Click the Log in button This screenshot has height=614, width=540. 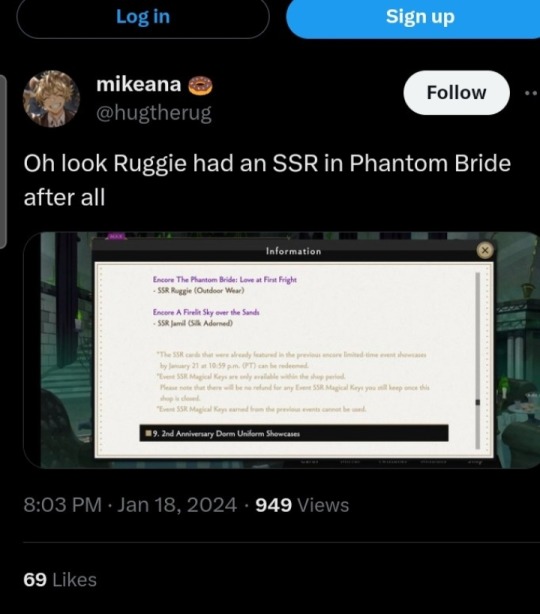[x=143, y=18]
